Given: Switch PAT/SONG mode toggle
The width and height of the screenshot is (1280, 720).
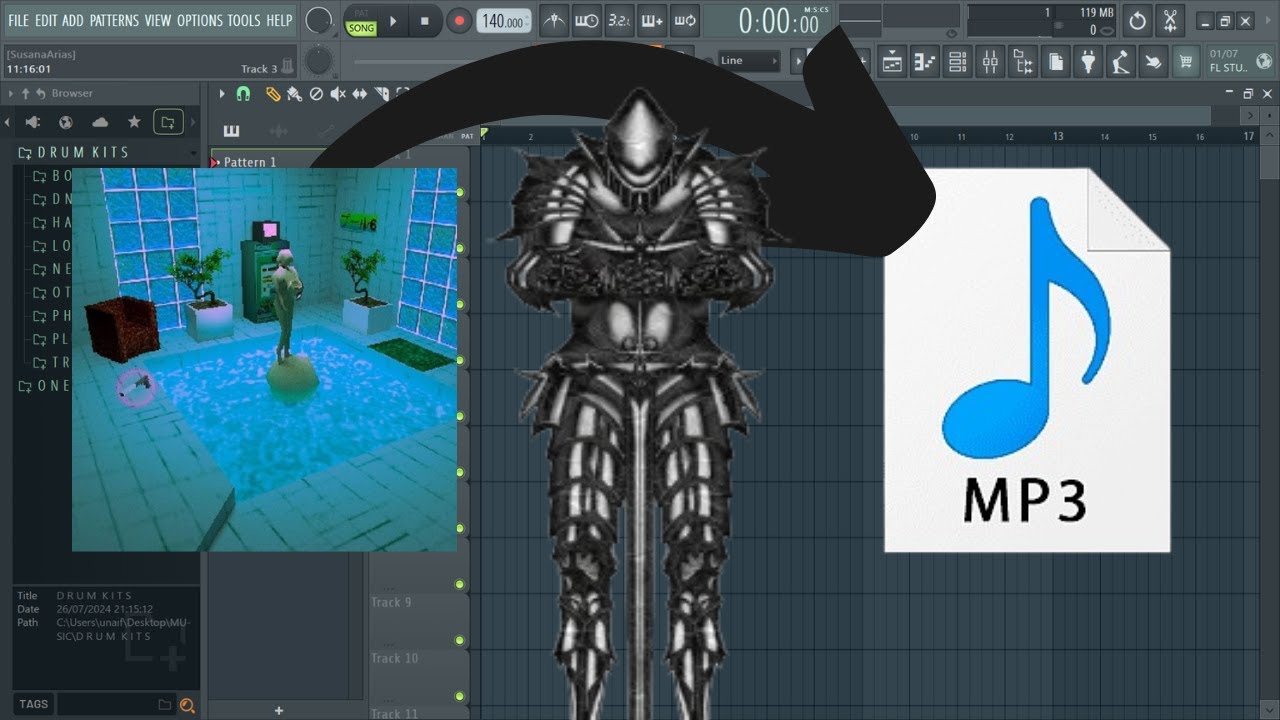Looking at the screenshot, I should [361, 21].
